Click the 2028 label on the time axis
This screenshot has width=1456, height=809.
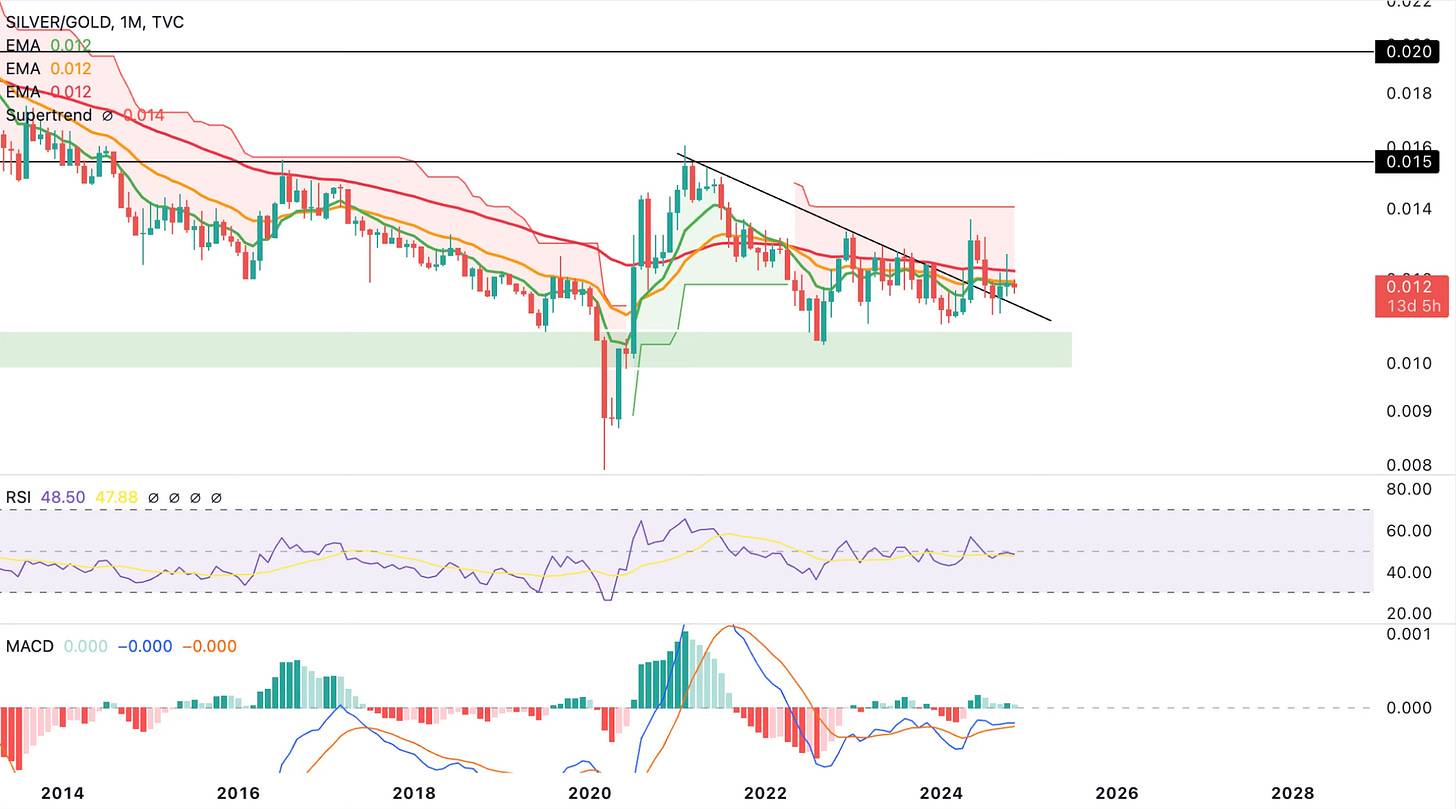click(x=1293, y=792)
